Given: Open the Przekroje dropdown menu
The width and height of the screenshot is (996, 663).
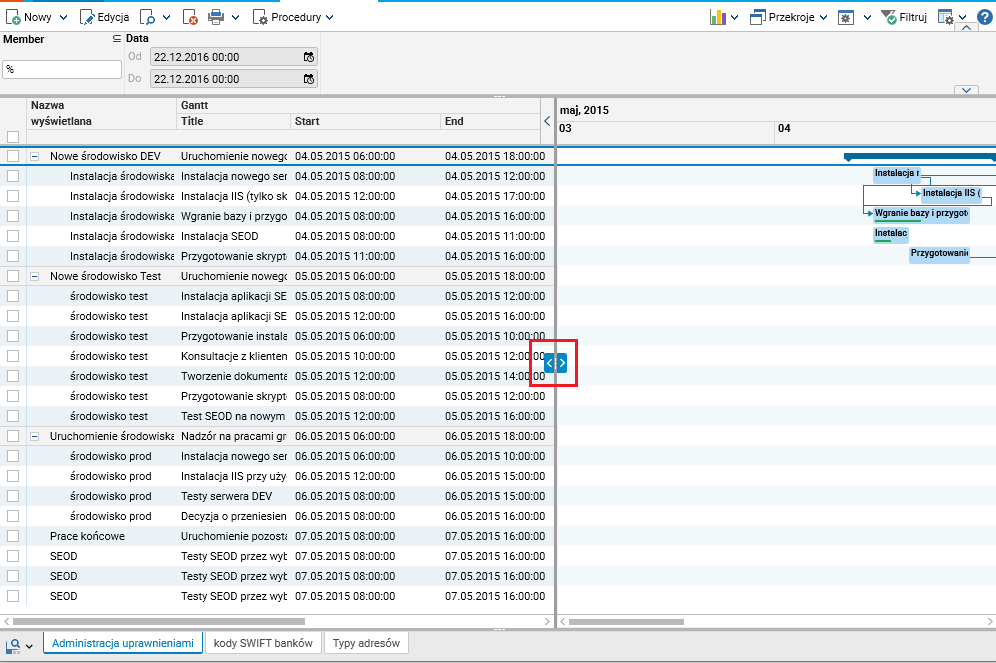Looking at the screenshot, I should coord(788,17).
